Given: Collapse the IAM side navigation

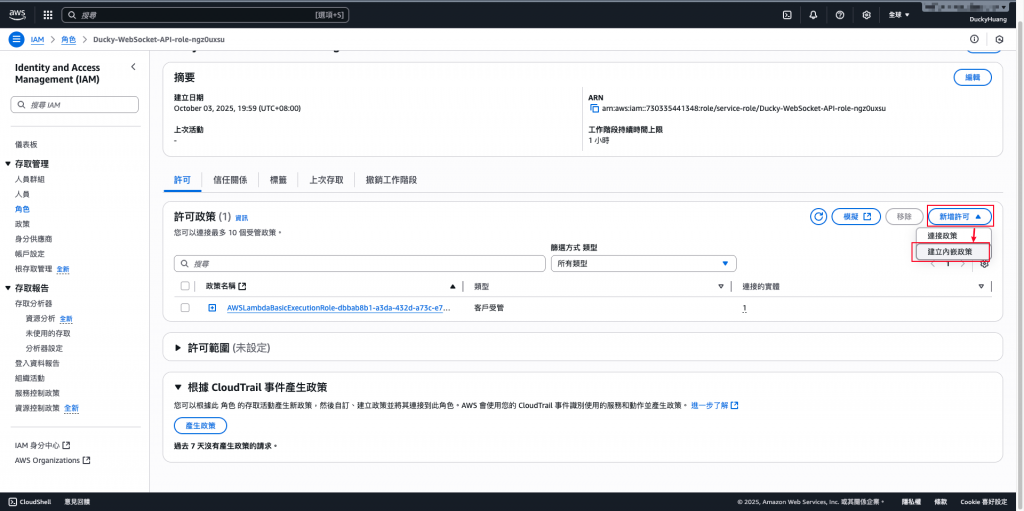Looking at the screenshot, I should [133, 67].
